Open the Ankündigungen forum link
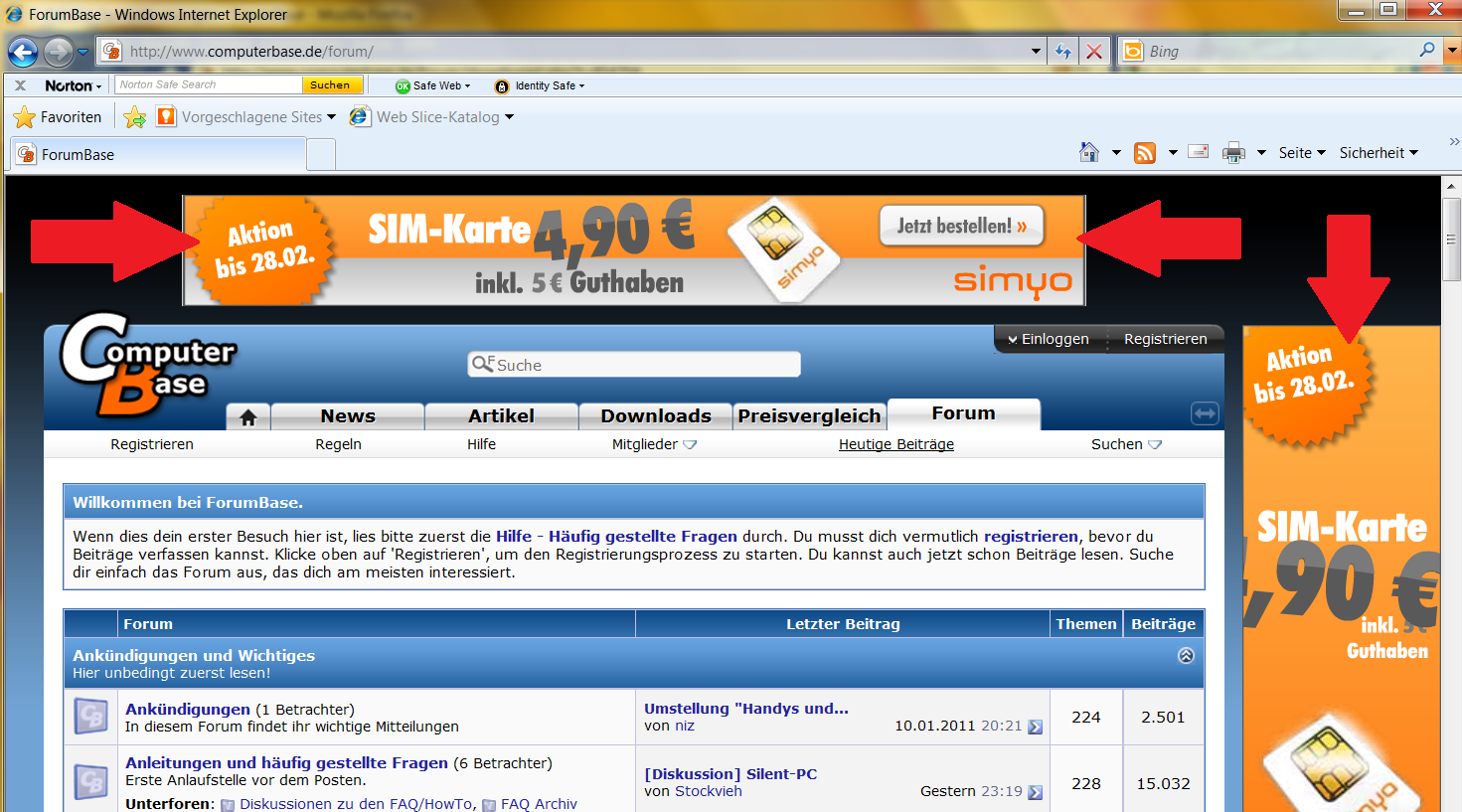1462x812 pixels. pos(188,710)
